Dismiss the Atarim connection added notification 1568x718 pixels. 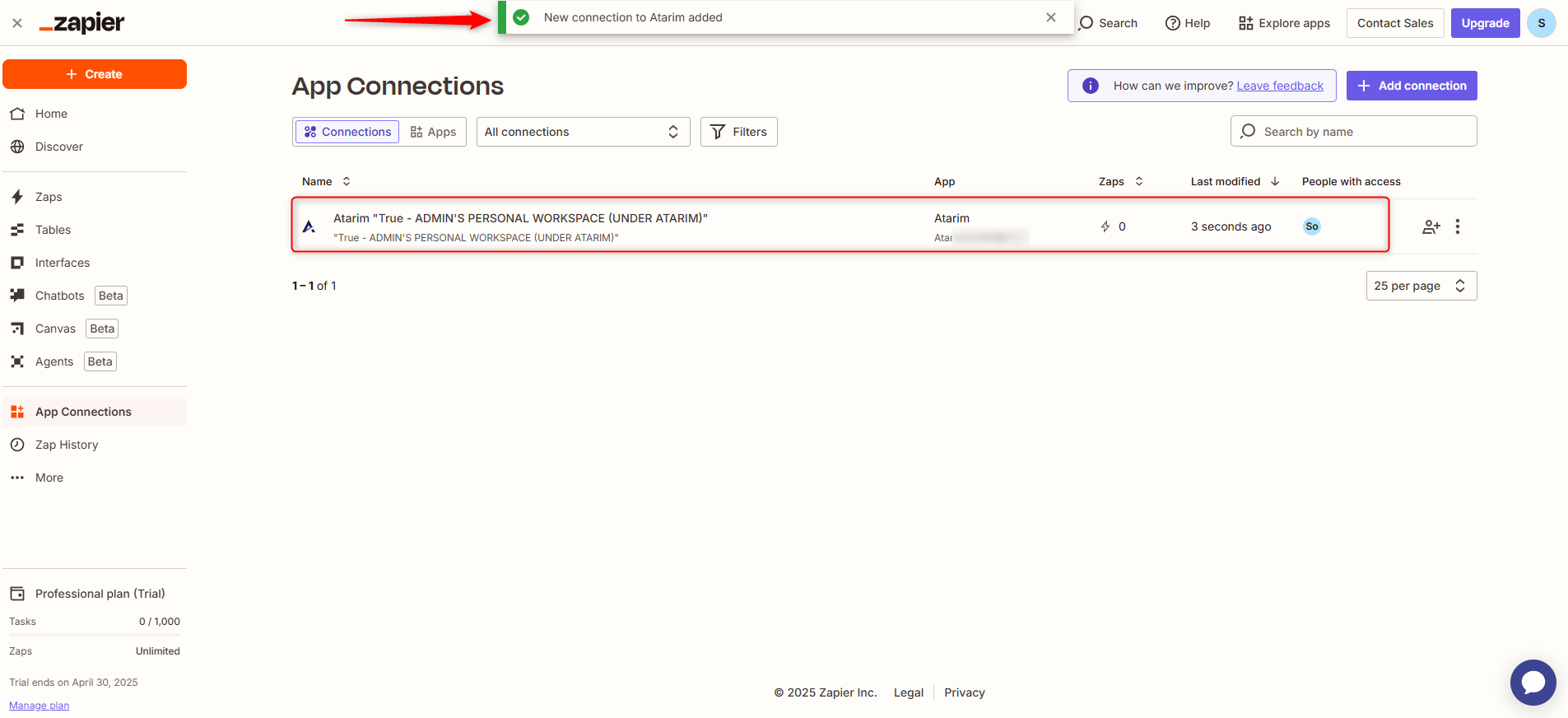click(1050, 17)
